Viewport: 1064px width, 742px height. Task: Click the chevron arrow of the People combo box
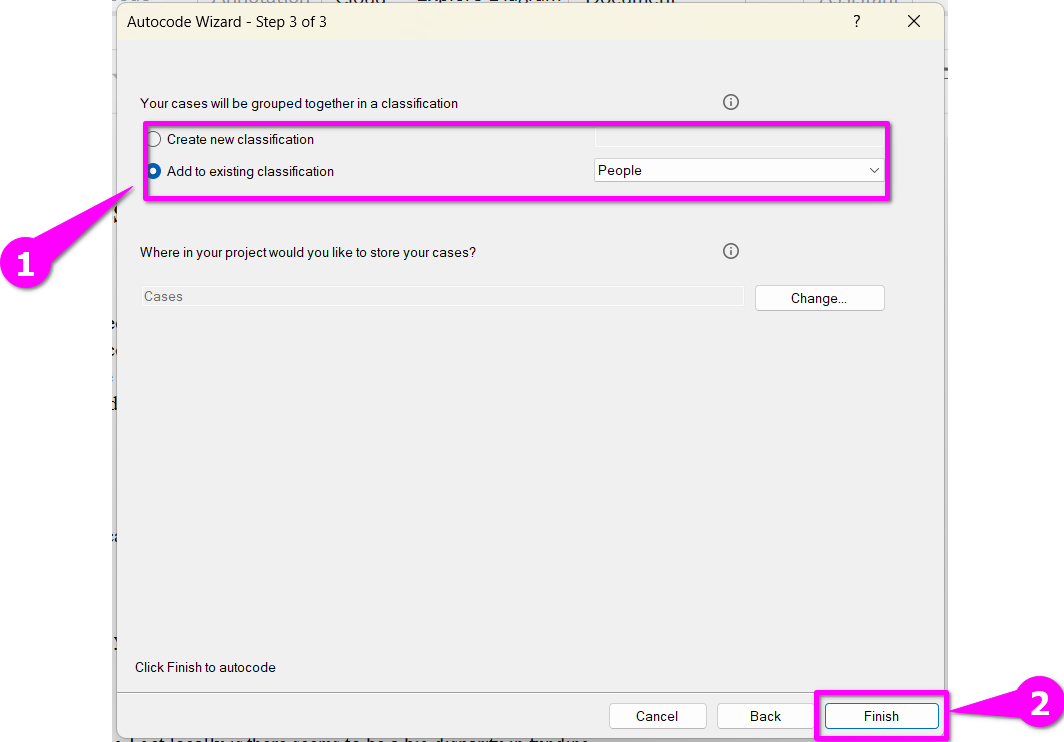pos(874,171)
